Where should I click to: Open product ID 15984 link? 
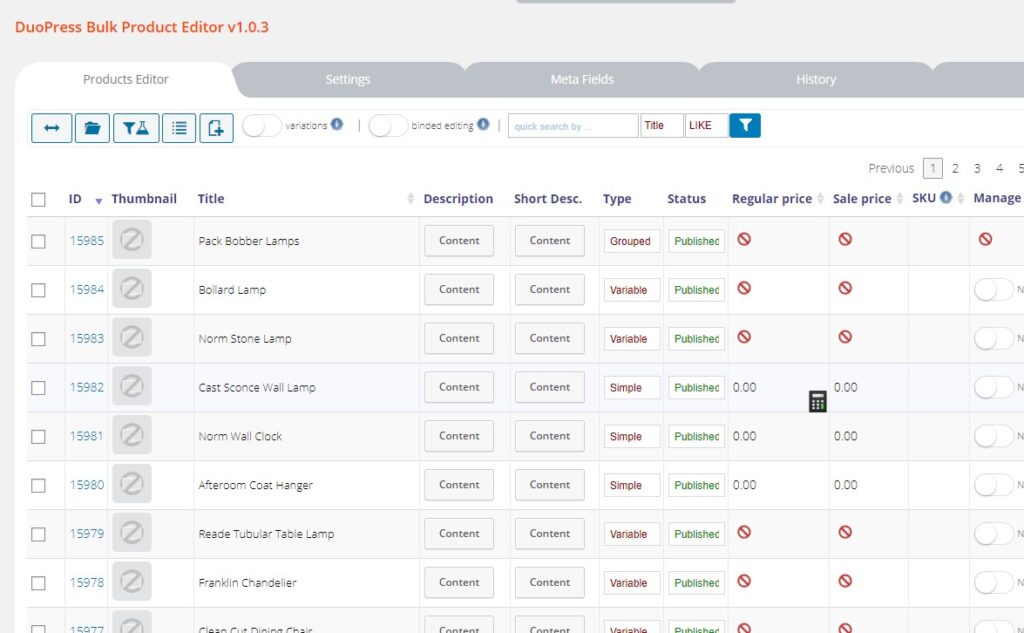tap(87, 289)
